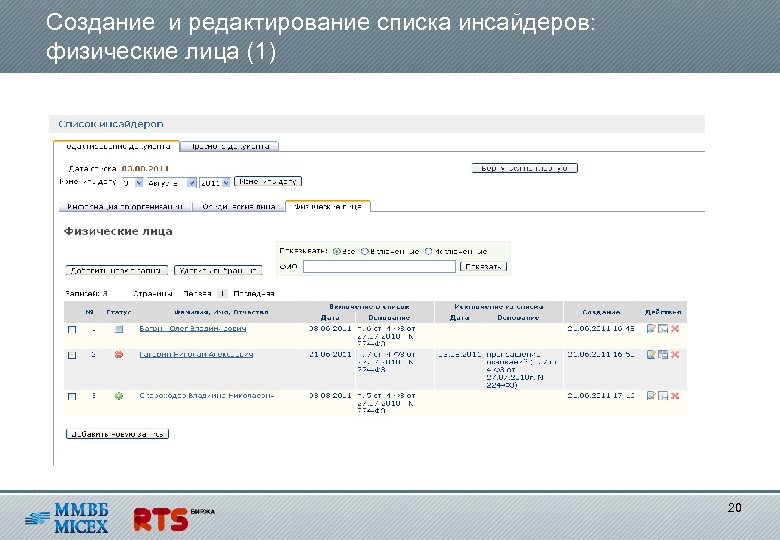Click the edit icon in row 1
The width and height of the screenshot is (780, 540).
point(651,328)
